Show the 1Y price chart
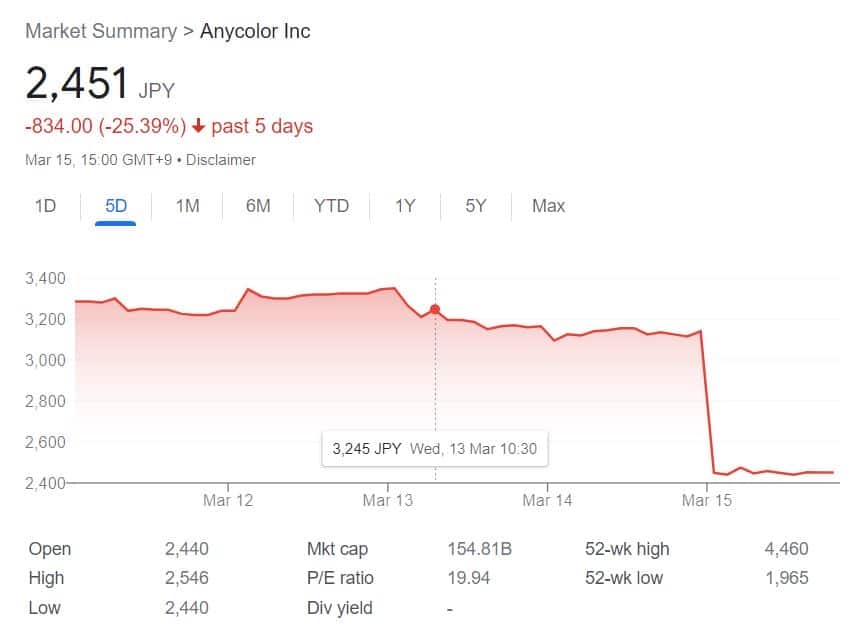 click(404, 206)
